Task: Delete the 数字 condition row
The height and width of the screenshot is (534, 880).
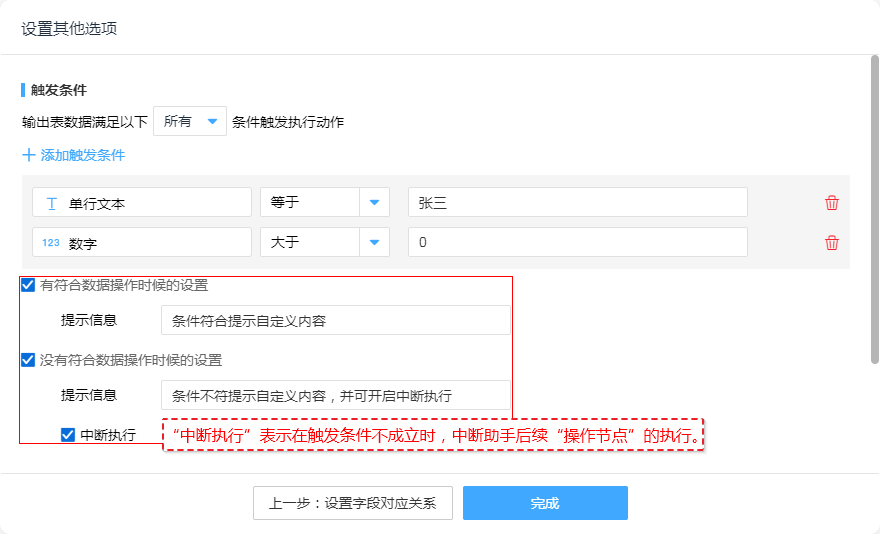Action: click(x=831, y=243)
